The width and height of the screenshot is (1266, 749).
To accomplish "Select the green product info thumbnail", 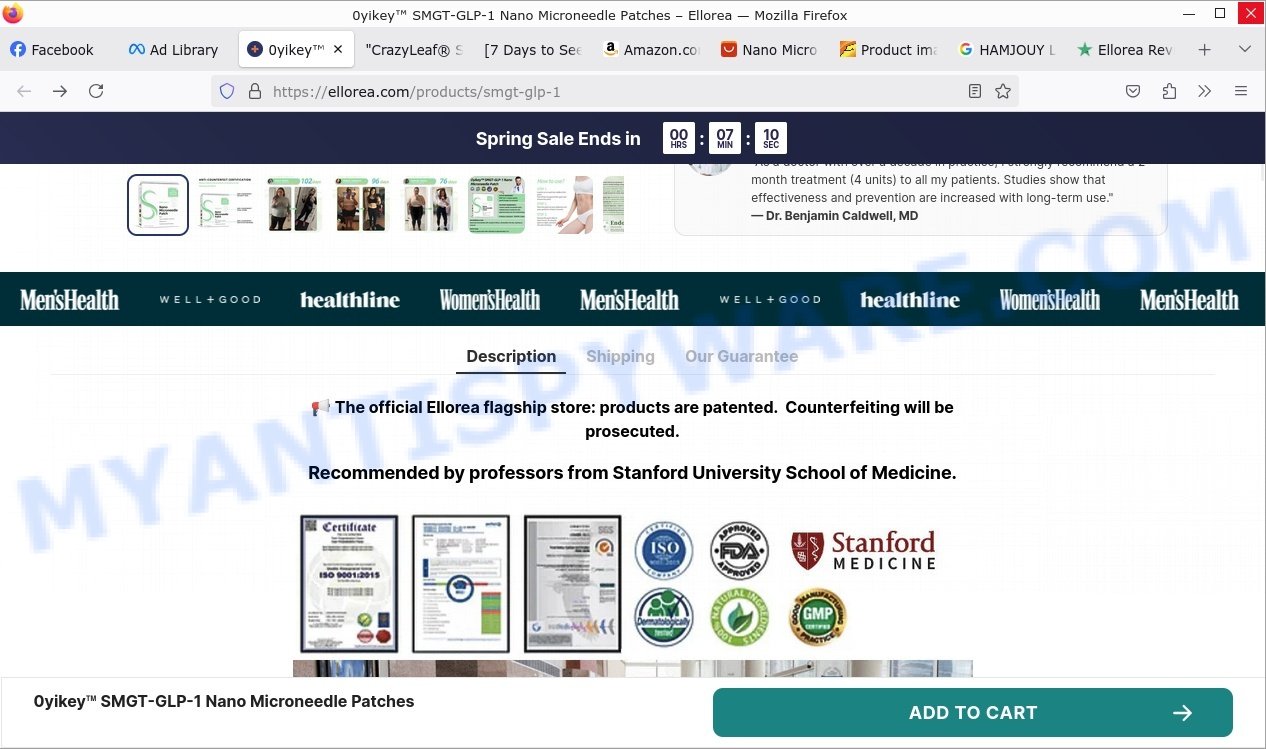I will point(498,205).
